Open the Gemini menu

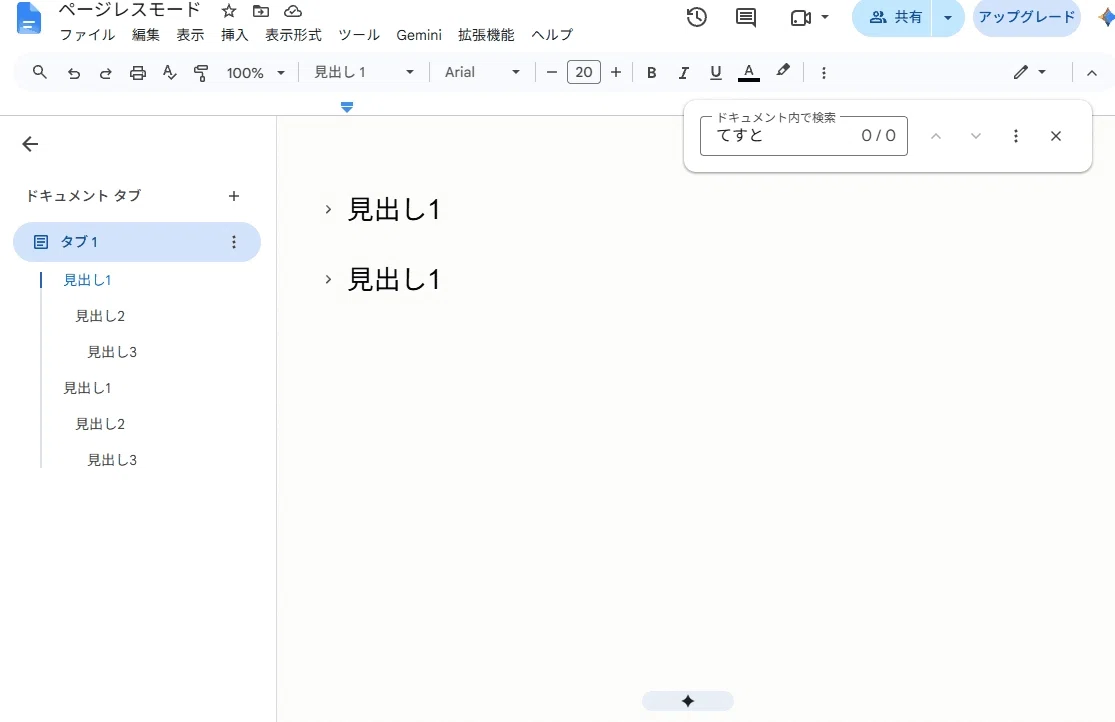click(419, 35)
